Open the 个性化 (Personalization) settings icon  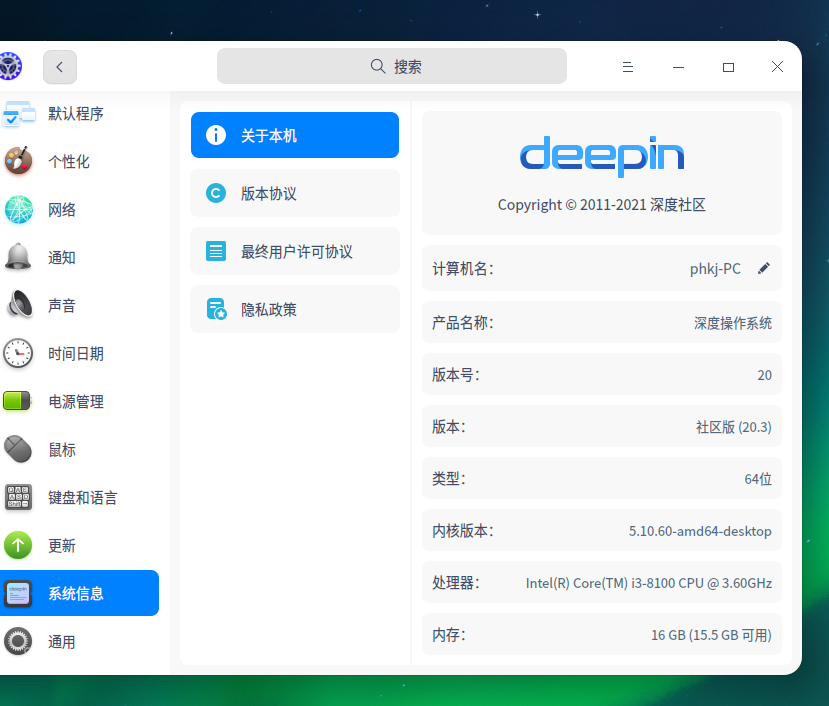coord(17,161)
